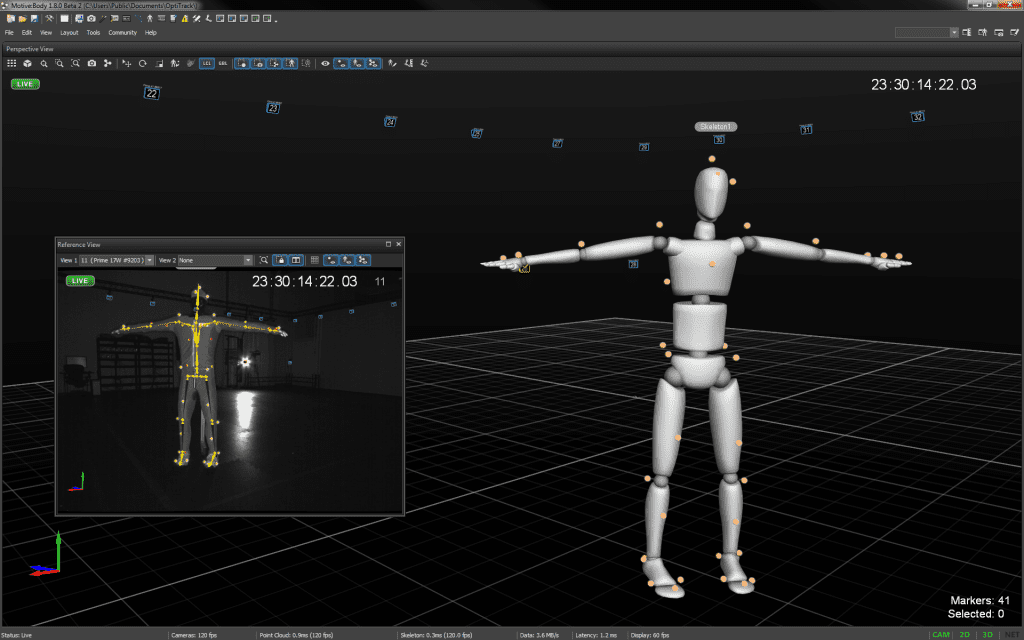The image size is (1024, 640).
Task: Open the Community menu
Action: pos(122,33)
